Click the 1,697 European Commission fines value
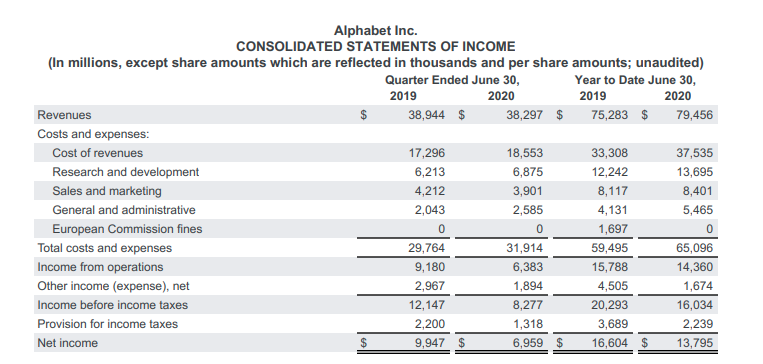The image size is (763, 364). coord(613,229)
